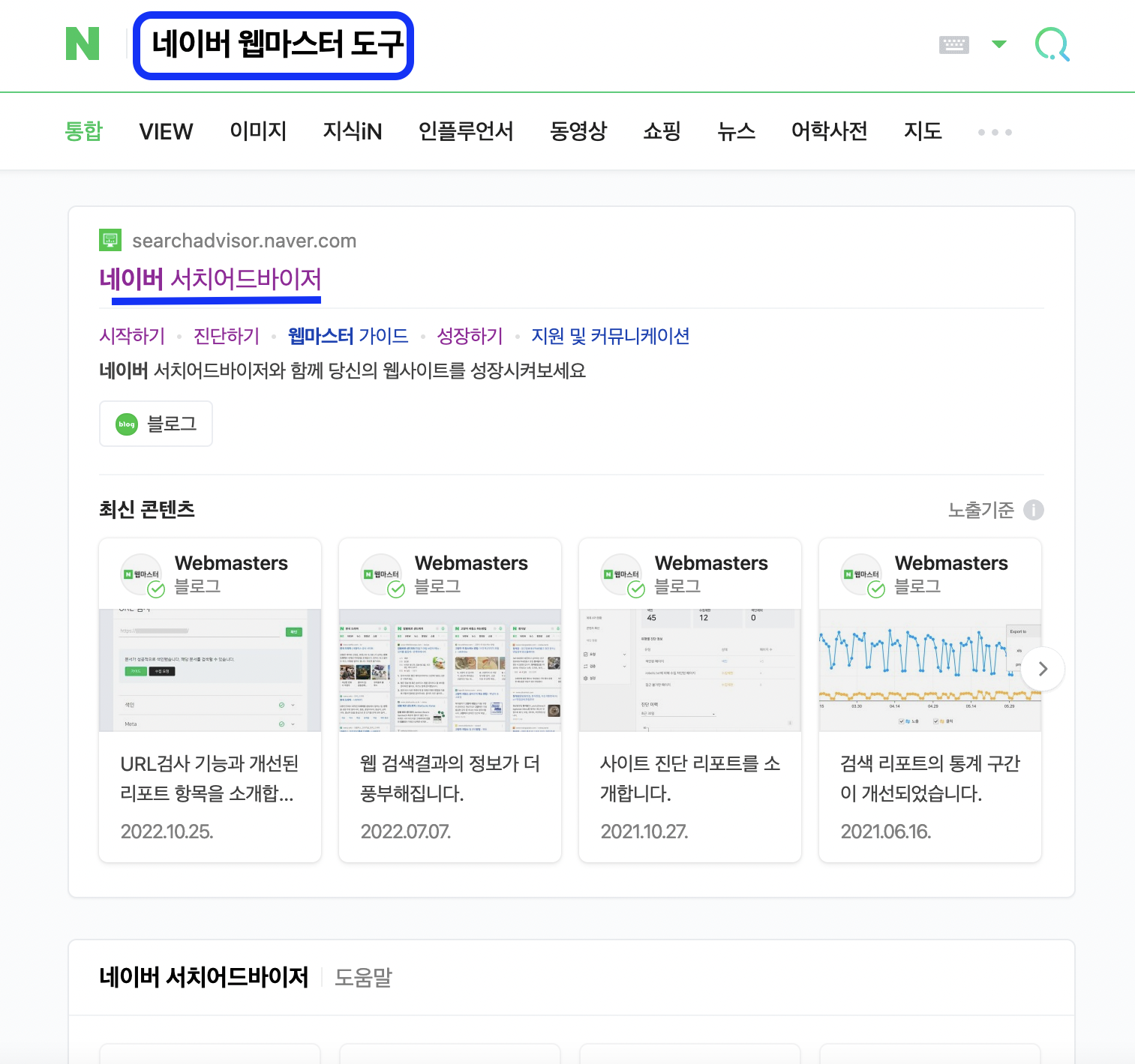Click the magnifier search button
This screenshot has width=1135, height=1064.
1052,44
